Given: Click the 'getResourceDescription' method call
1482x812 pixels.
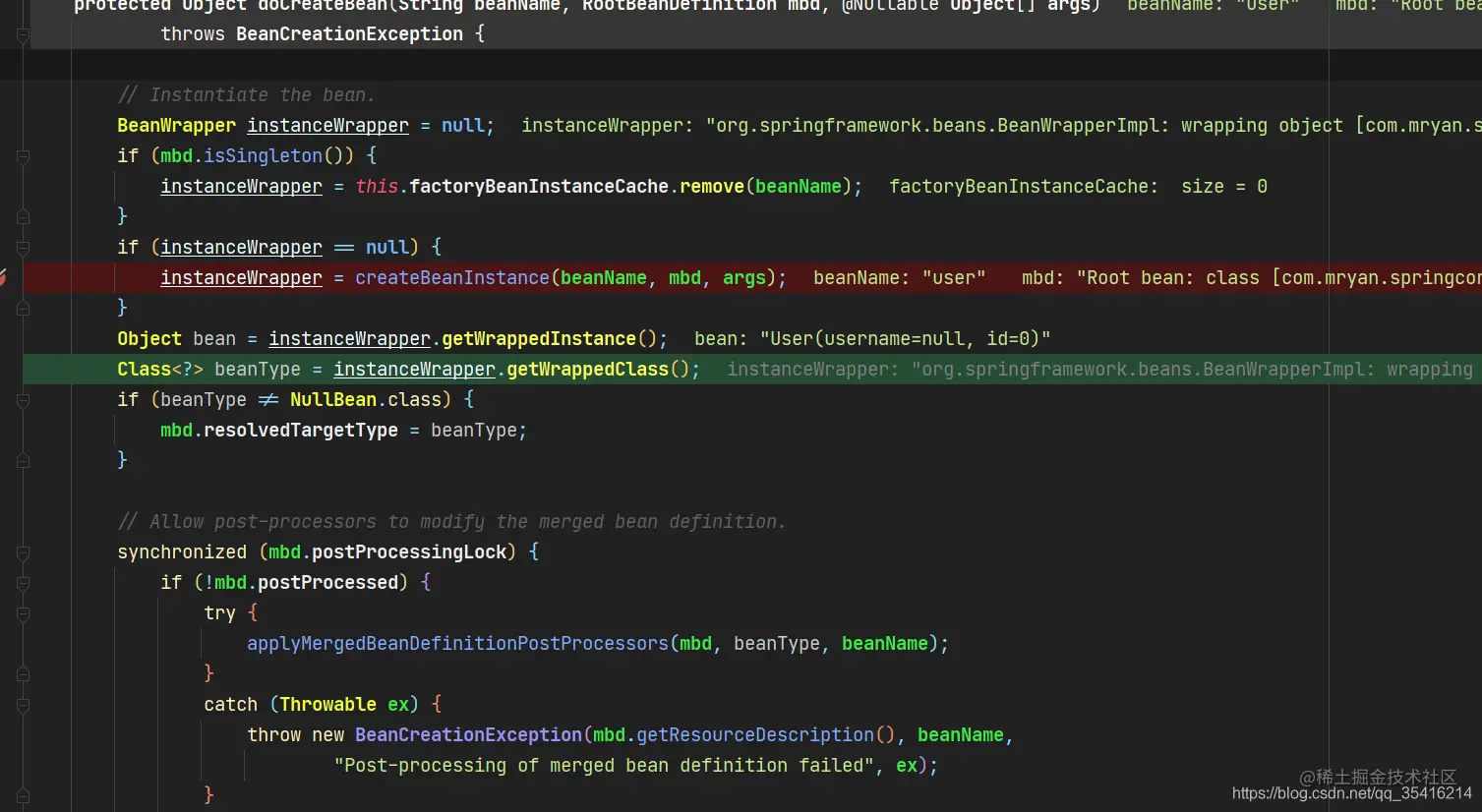Looking at the screenshot, I should click(x=755, y=735).
